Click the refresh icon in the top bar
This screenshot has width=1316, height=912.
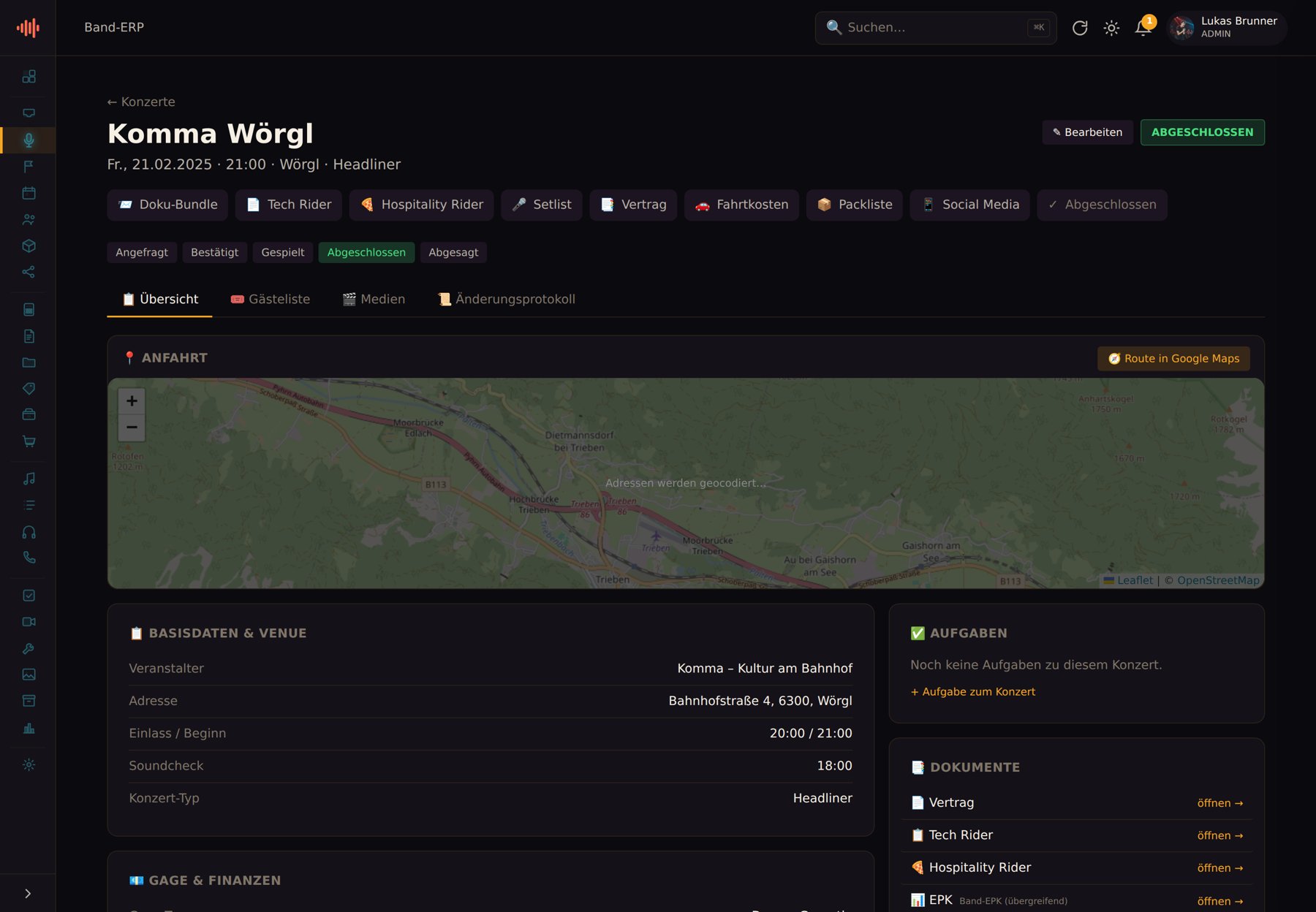point(1080,28)
